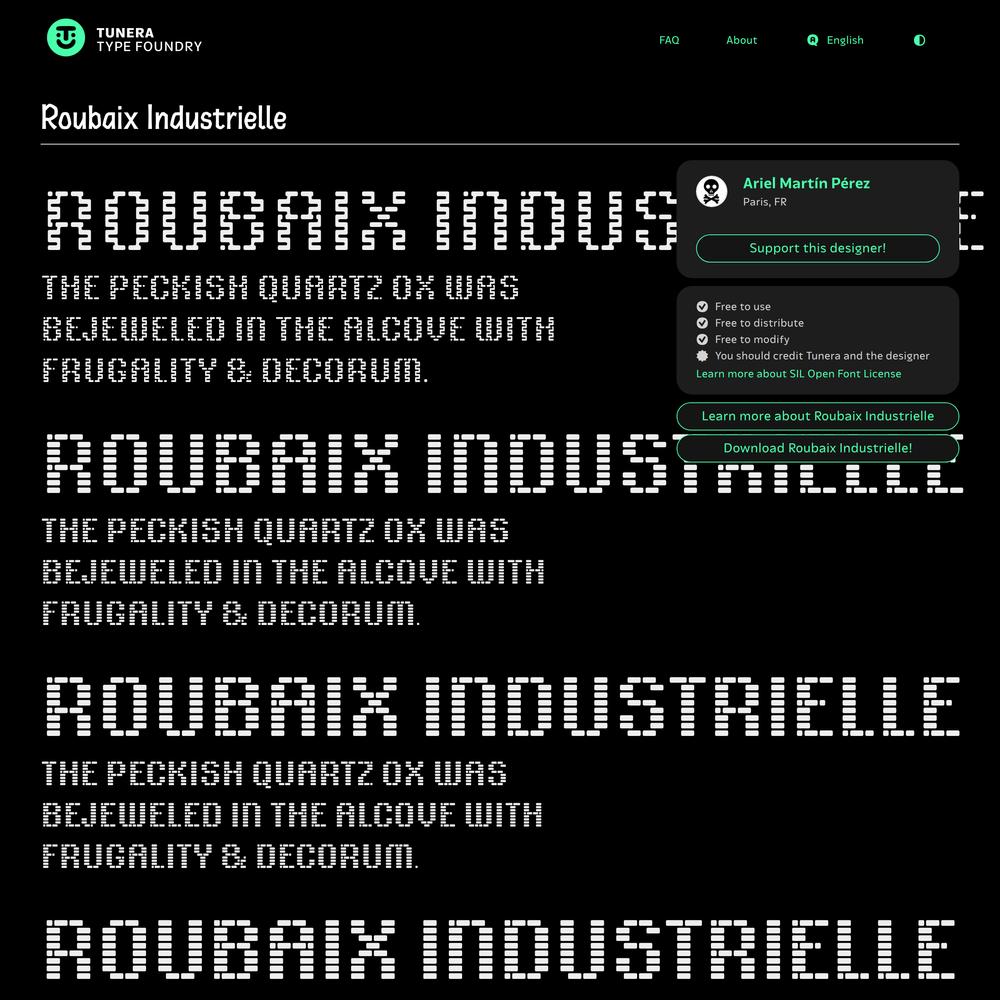Click the credit badge icon beside Tunera credit line
1000x1000 pixels.
pyautogui.click(x=702, y=356)
